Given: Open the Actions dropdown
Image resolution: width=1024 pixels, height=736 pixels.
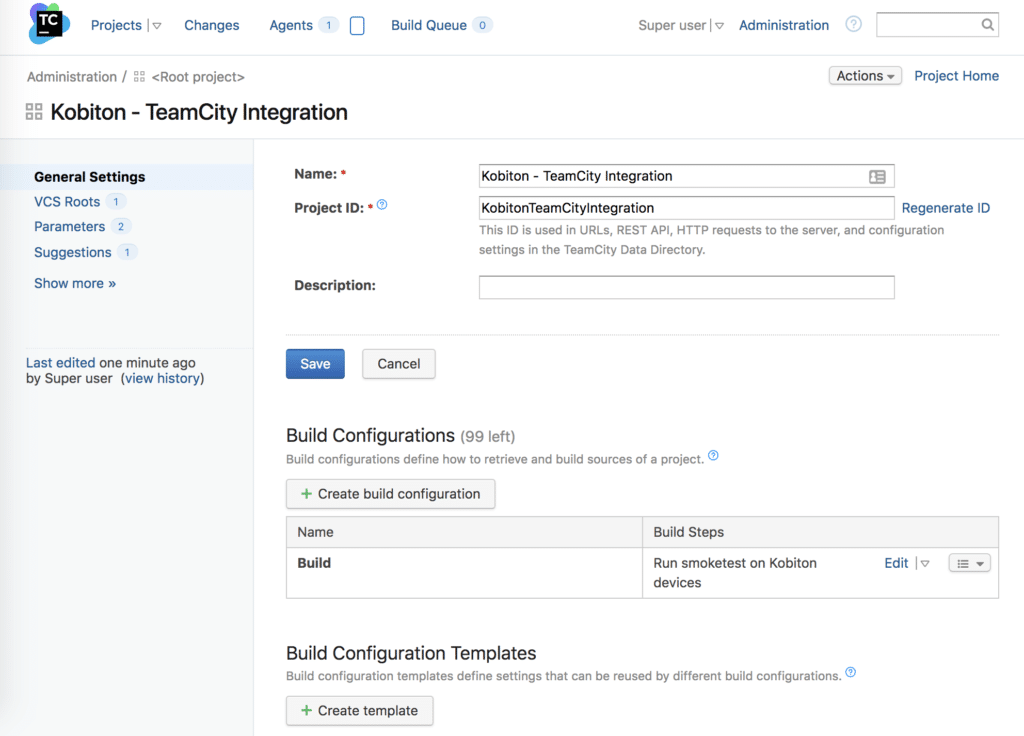Looking at the screenshot, I should [x=865, y=76].
